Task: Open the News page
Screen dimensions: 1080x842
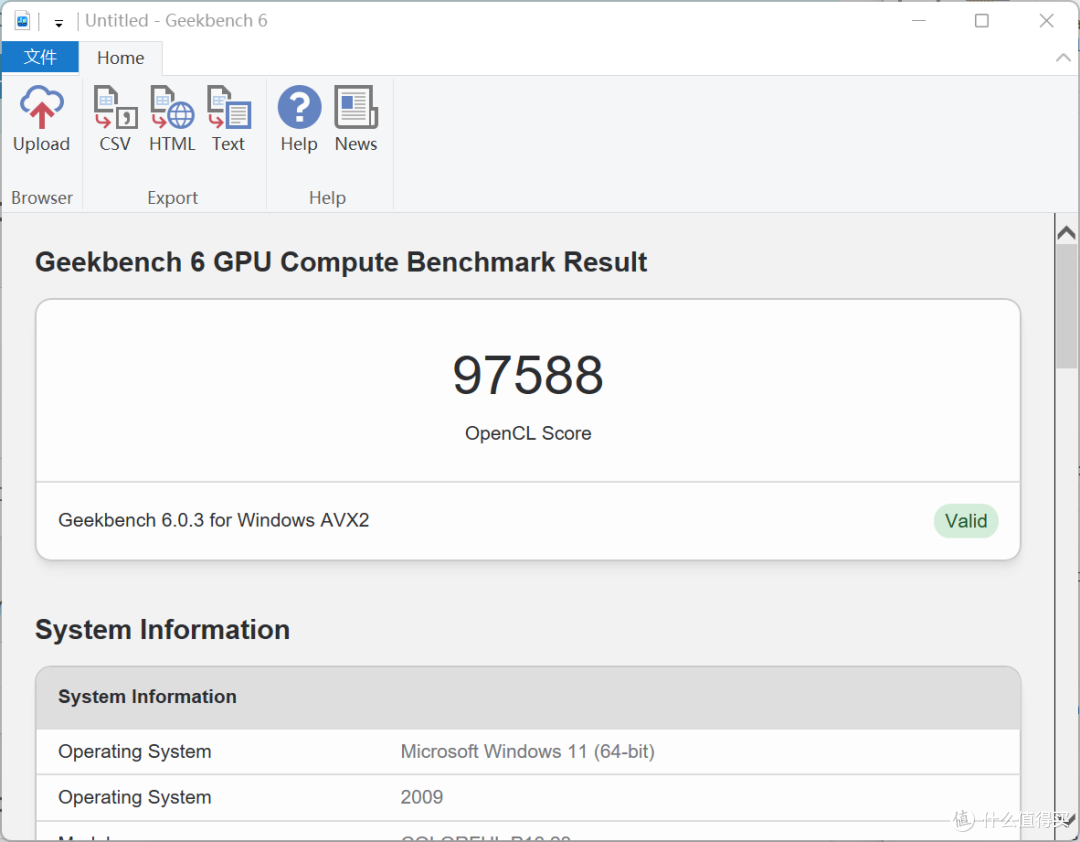Action: 356,119
